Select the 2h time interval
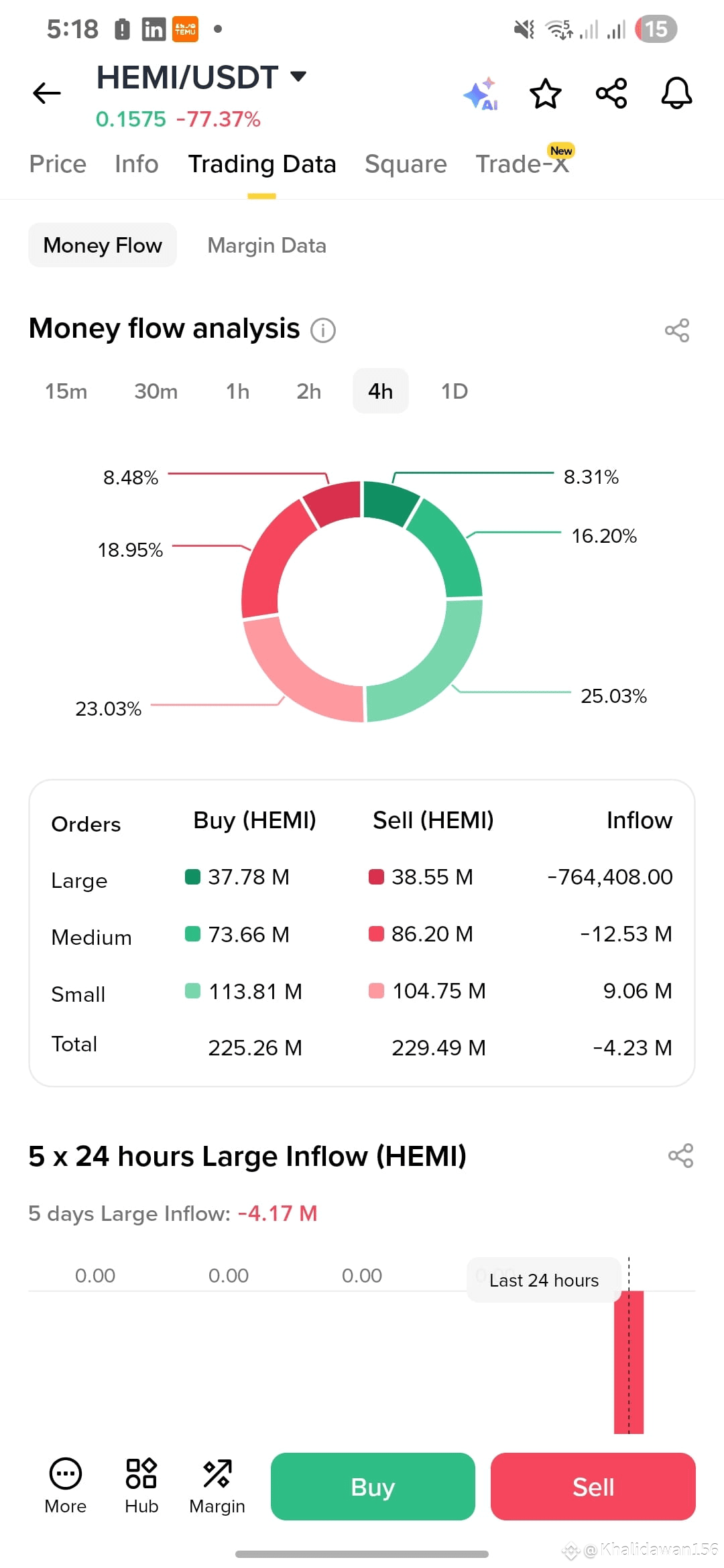Viewport: 724px width, 1568px height. tap(309, 391)
